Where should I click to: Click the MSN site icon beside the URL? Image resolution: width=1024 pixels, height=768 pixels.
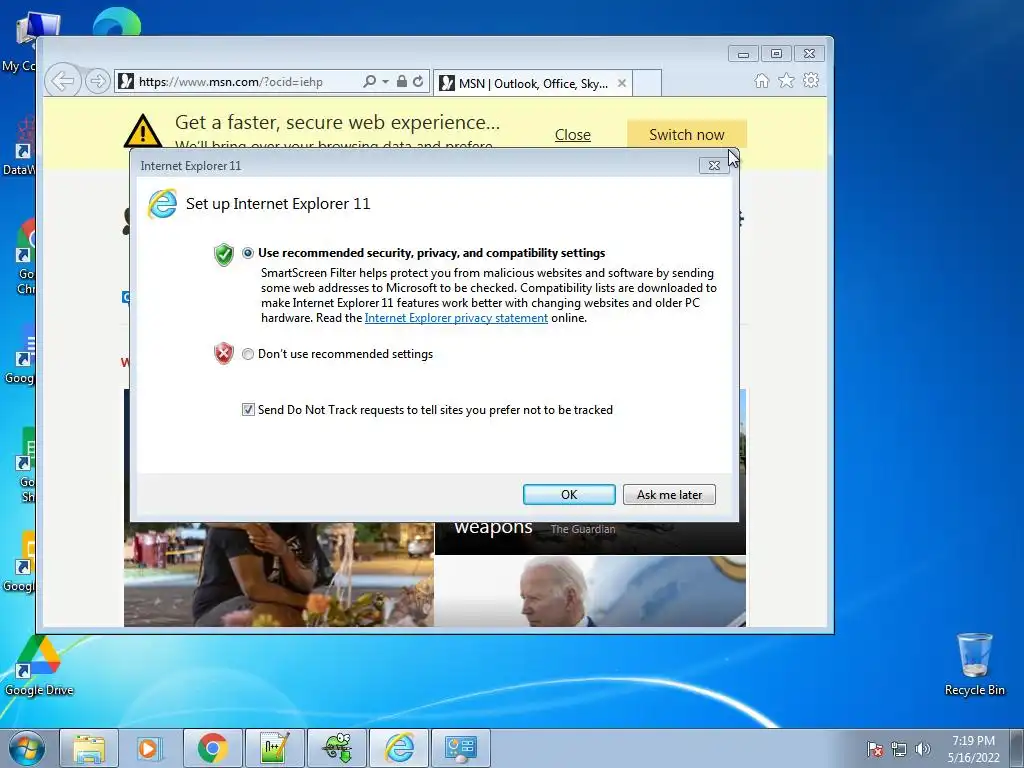coord(126,82)
